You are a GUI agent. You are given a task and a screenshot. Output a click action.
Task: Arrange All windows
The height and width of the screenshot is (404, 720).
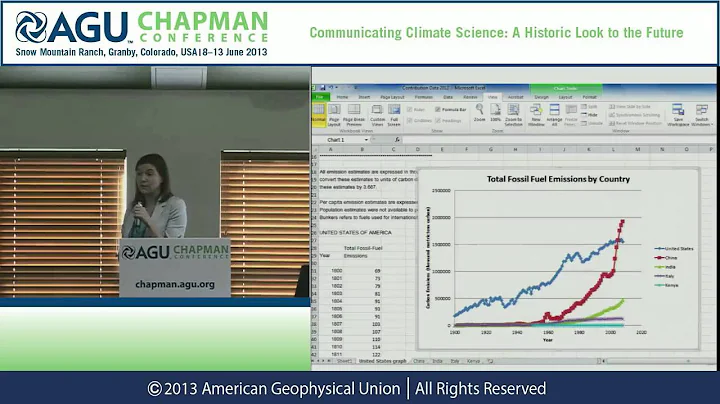554,115
